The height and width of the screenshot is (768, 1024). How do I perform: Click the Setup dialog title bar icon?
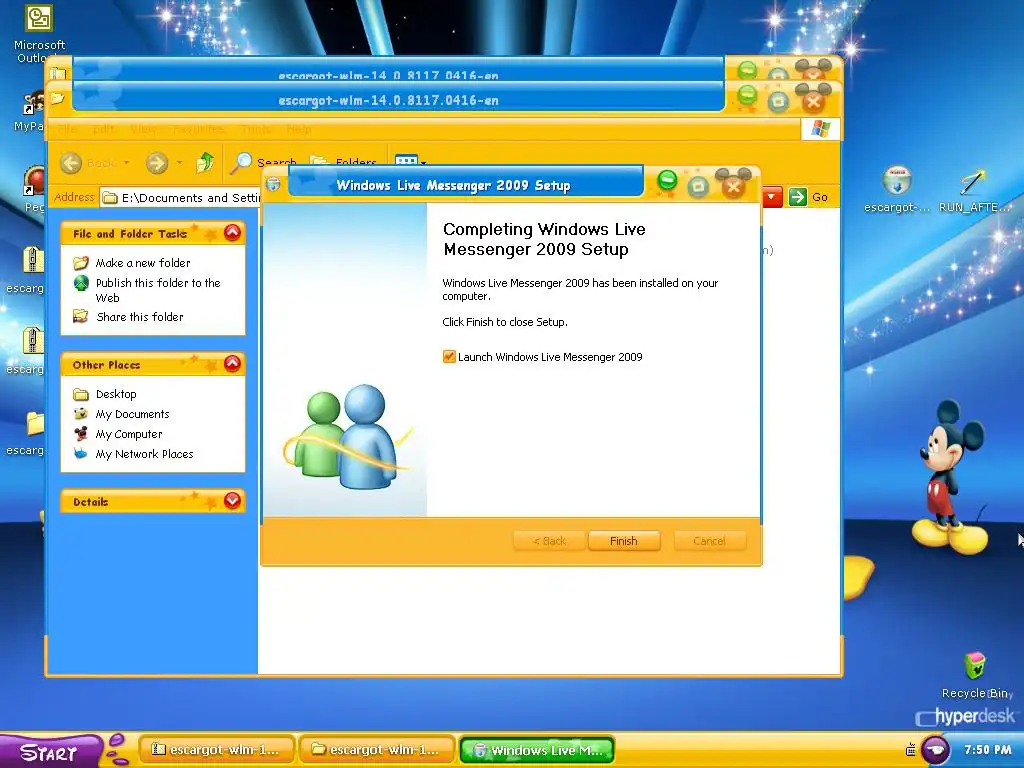[x=274, y=185]
